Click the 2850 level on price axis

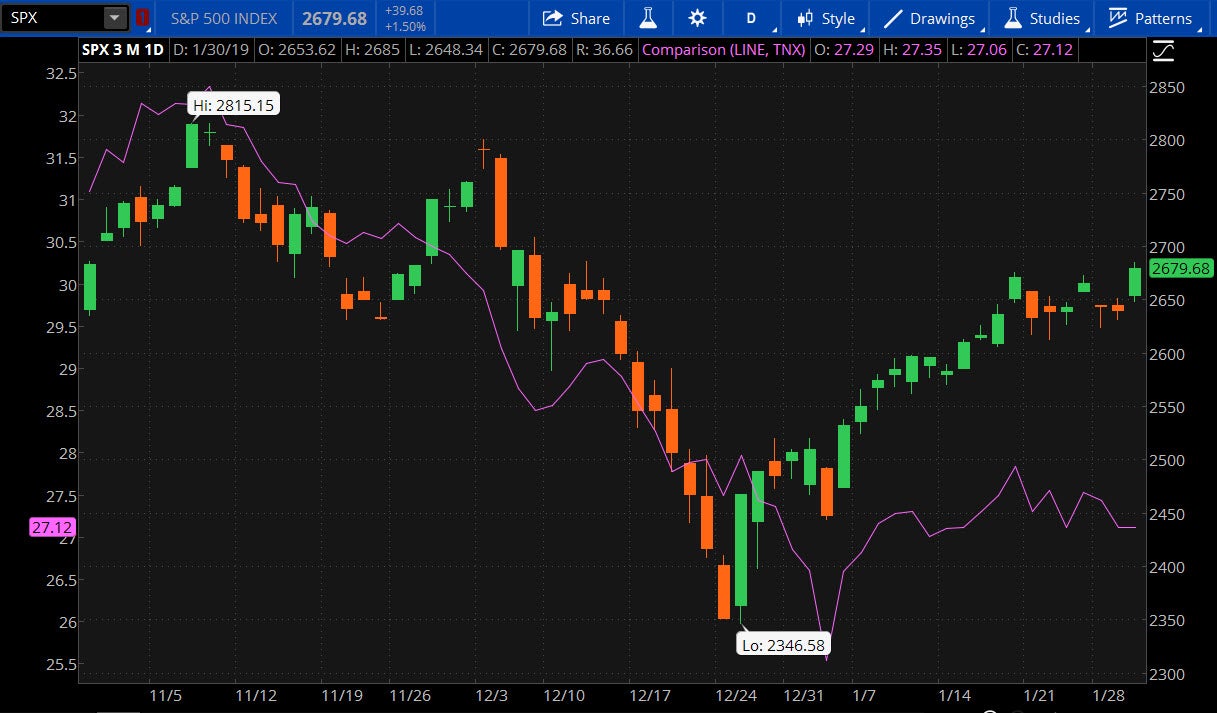(x=1167, y=87)
